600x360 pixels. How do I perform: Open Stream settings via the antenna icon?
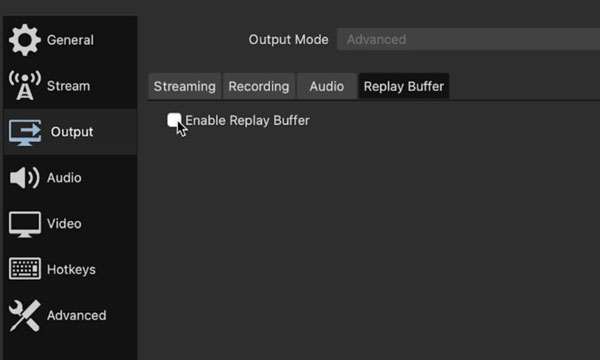pos(25,85)
